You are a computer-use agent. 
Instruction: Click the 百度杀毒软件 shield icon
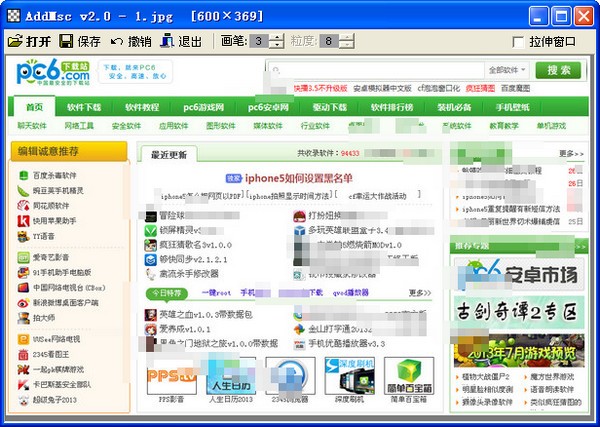[23, 176]
